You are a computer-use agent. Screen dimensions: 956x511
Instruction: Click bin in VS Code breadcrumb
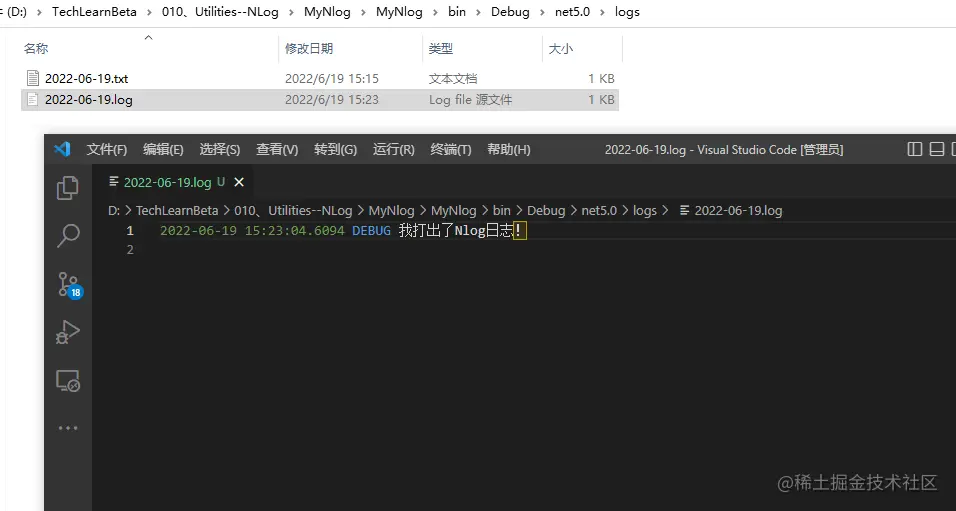click(x=501, y=210)
